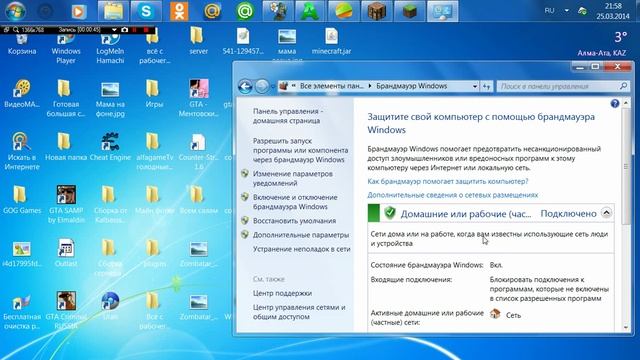Open the Windows Start orb
Image resolution: width=640 pixels, height=360 pixels.
(x=16, y=11)
